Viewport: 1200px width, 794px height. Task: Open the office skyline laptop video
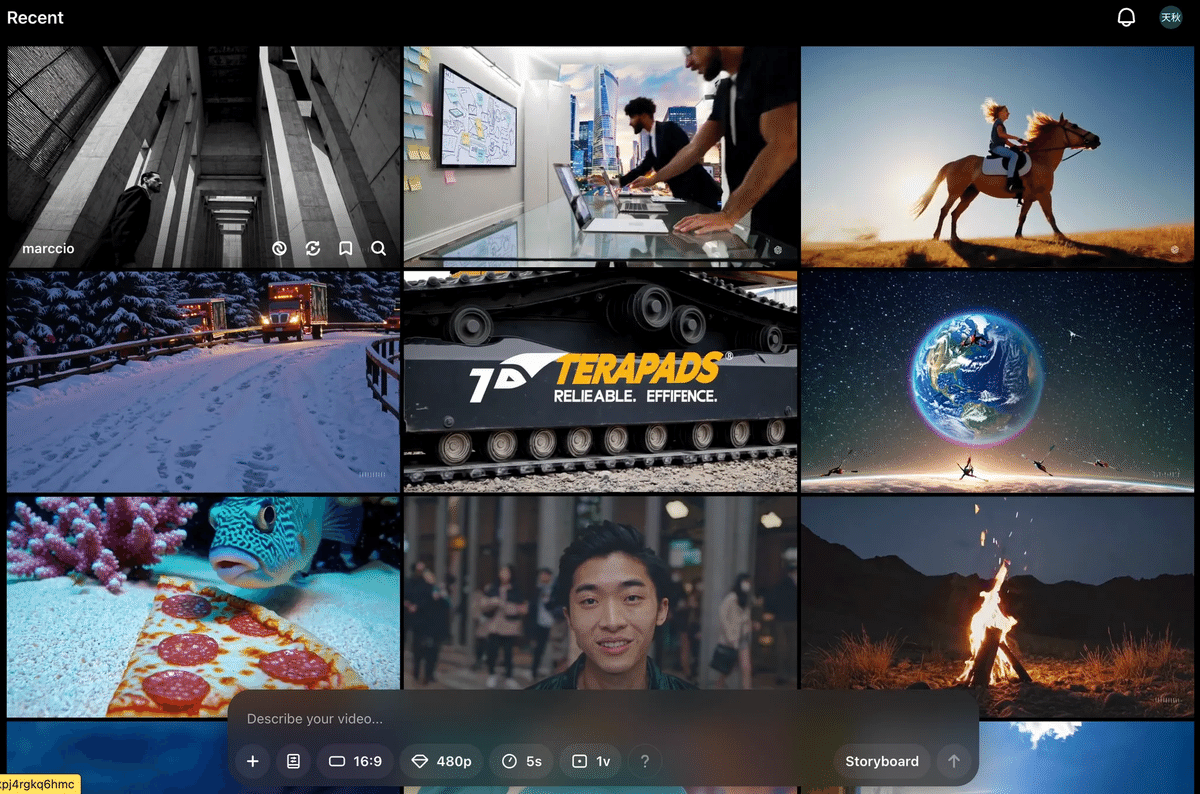[600, 156]
